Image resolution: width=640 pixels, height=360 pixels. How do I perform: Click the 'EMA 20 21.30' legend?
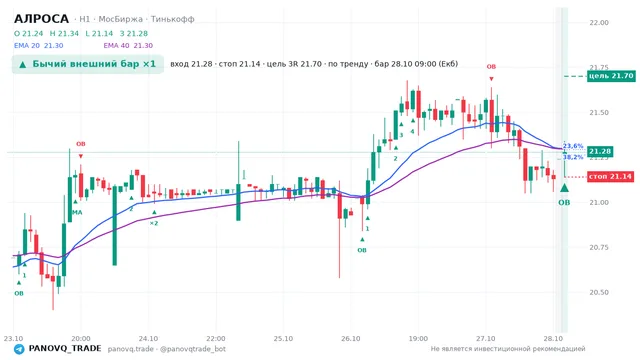[38, 46]
